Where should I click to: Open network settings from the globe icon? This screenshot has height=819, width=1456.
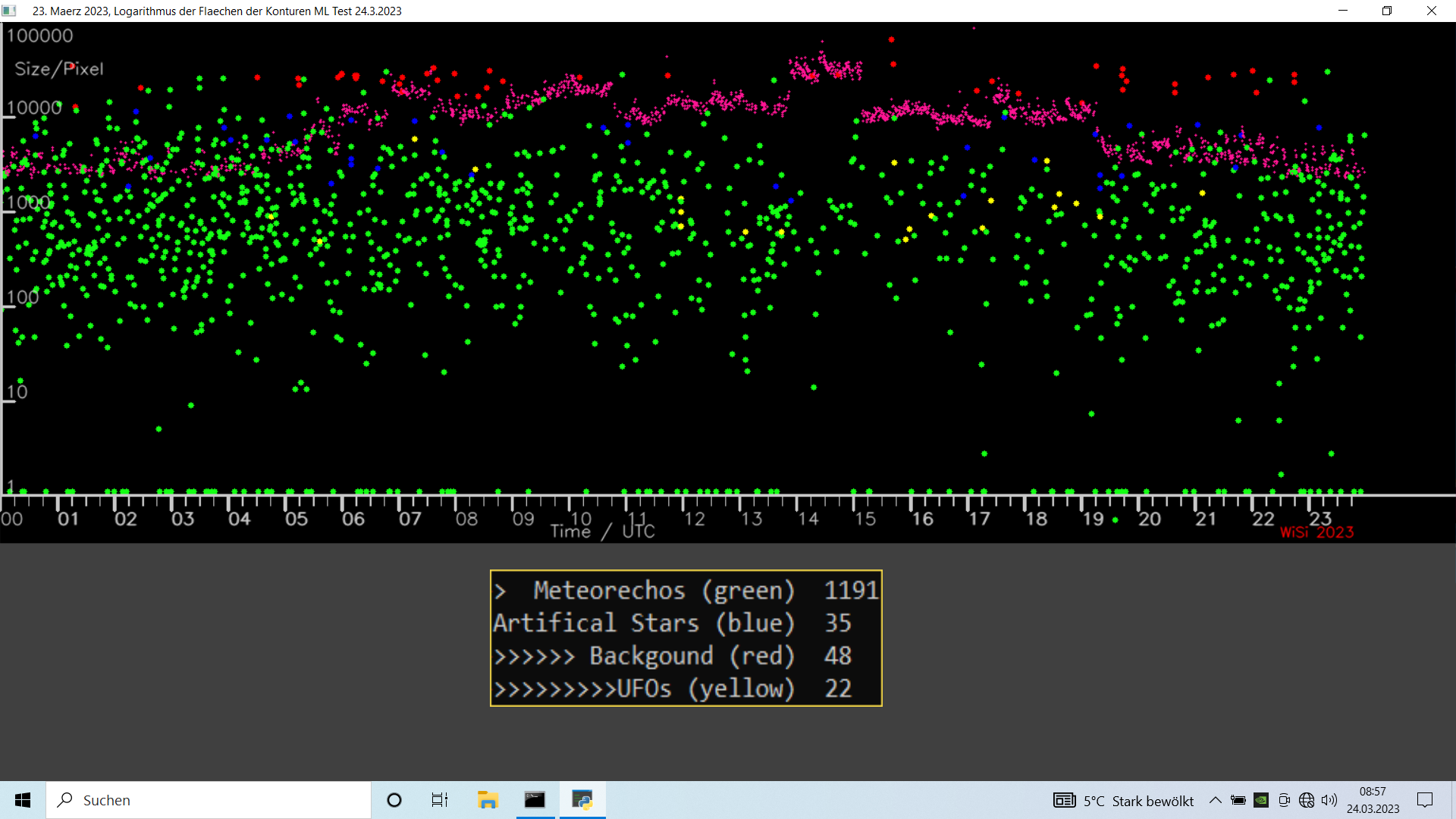coord(1307,800)
